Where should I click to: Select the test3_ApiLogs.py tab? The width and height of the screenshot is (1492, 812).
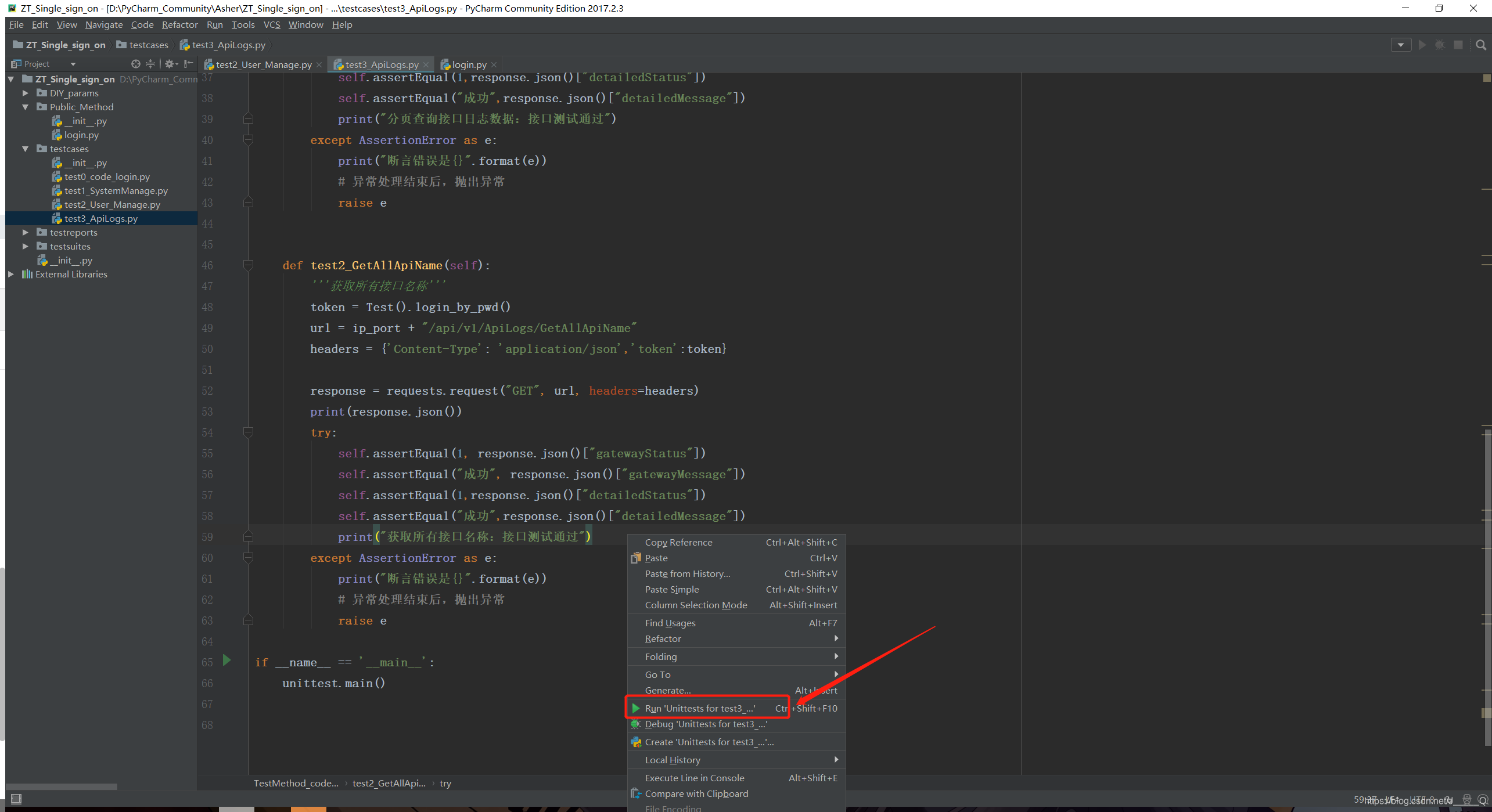[381, 63]
